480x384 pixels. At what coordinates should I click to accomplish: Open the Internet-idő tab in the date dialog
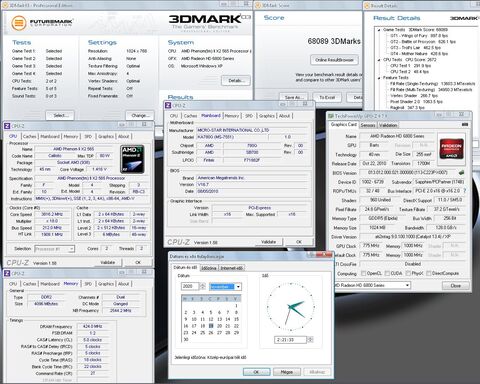coord(232,268)
